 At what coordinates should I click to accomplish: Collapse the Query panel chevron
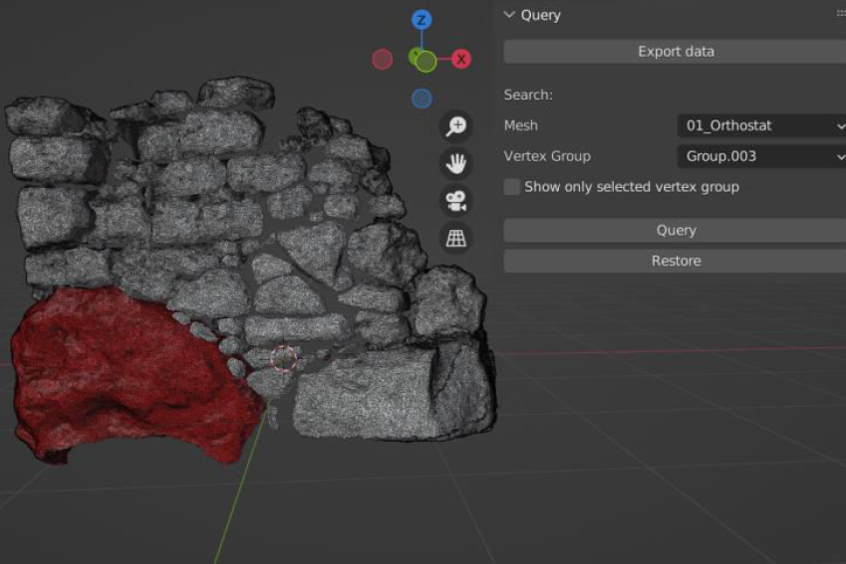509,15
